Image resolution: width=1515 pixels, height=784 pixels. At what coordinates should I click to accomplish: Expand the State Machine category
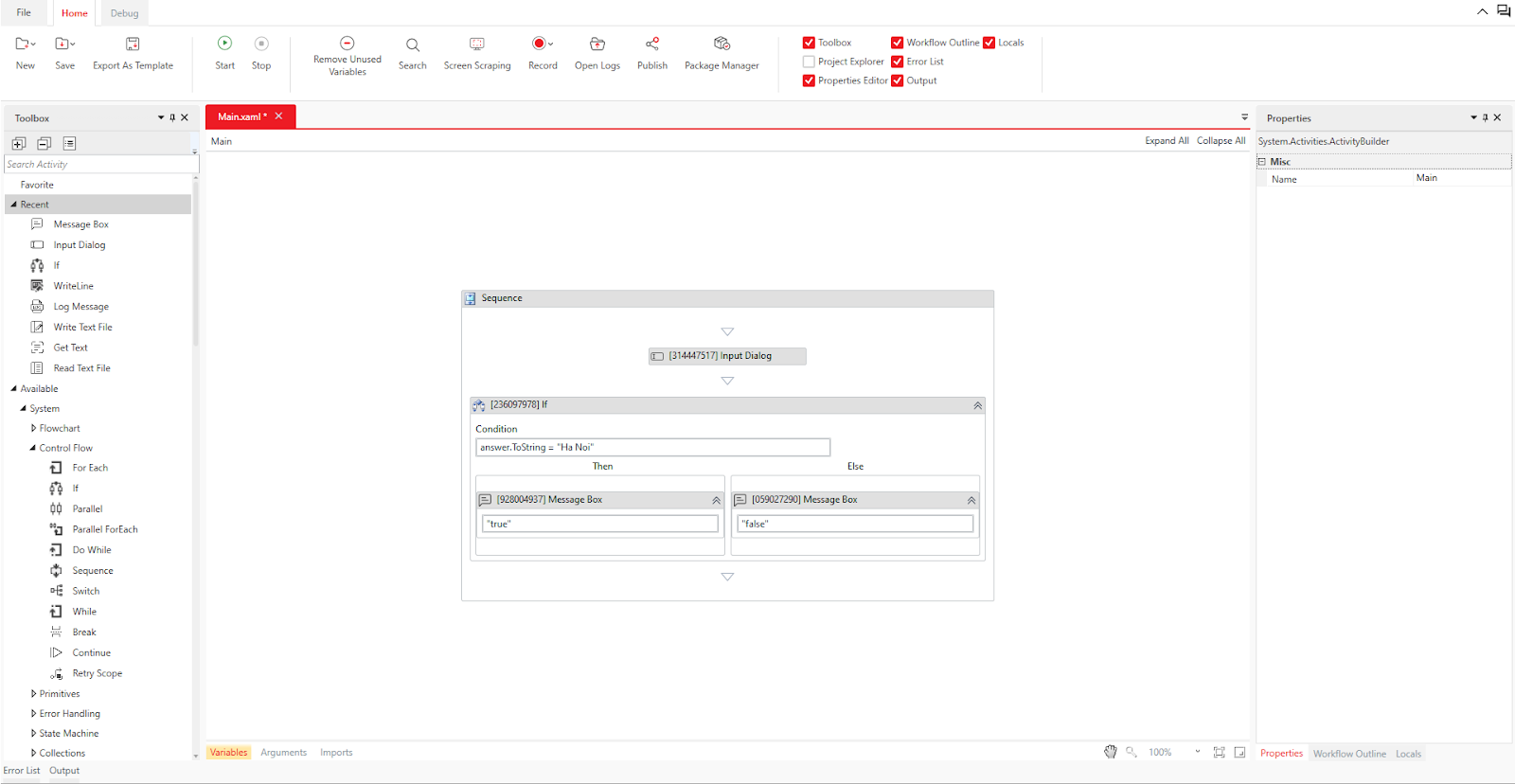click(33, 734)
